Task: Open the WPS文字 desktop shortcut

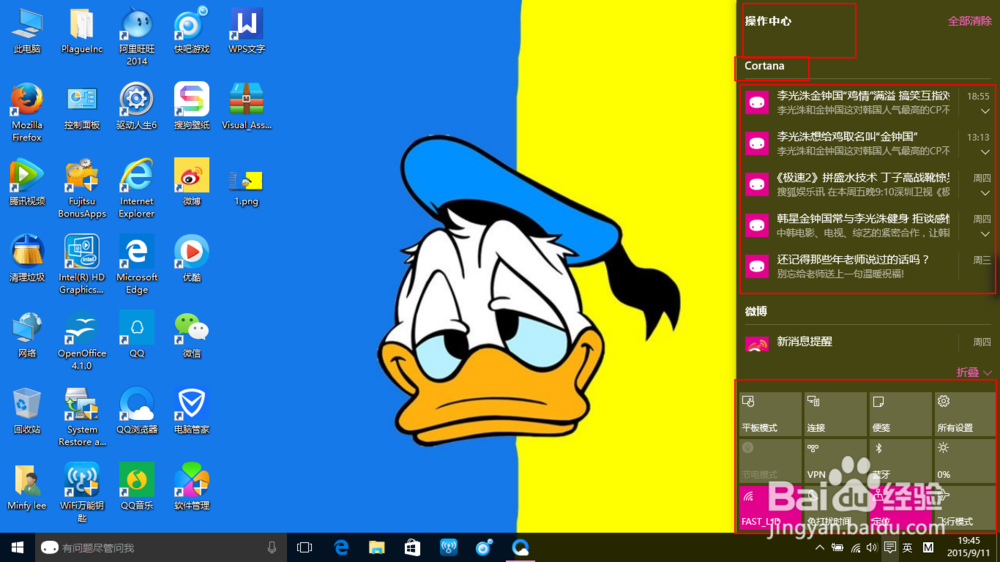Action: [x=247, y=31]
